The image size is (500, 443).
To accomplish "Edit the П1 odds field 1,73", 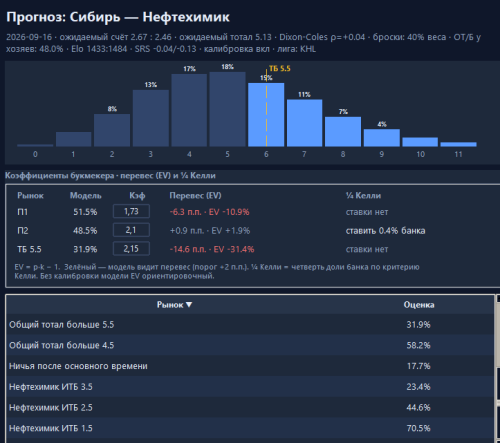I will pyautogui.click(x=131, y=211).
